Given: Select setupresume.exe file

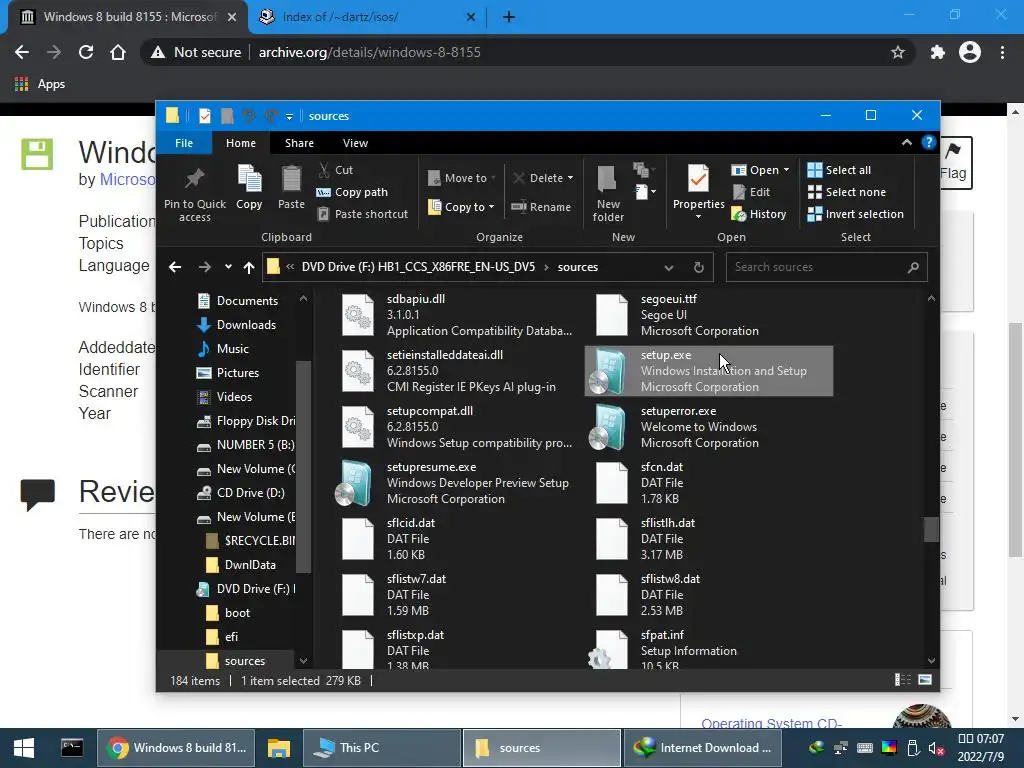Looking at the screenshot, I should (455, 483).
